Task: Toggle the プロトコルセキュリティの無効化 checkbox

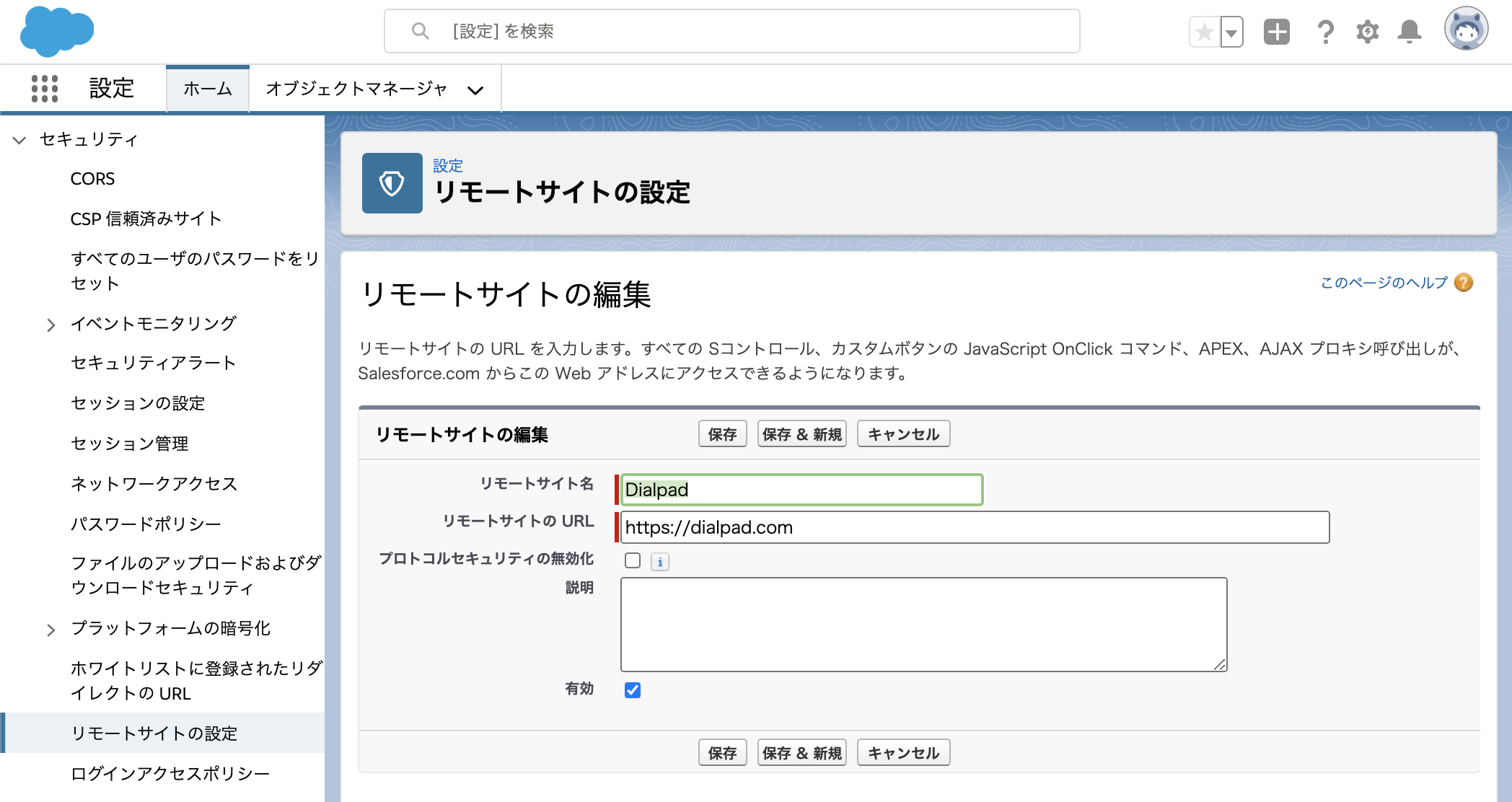Action: 633,560
